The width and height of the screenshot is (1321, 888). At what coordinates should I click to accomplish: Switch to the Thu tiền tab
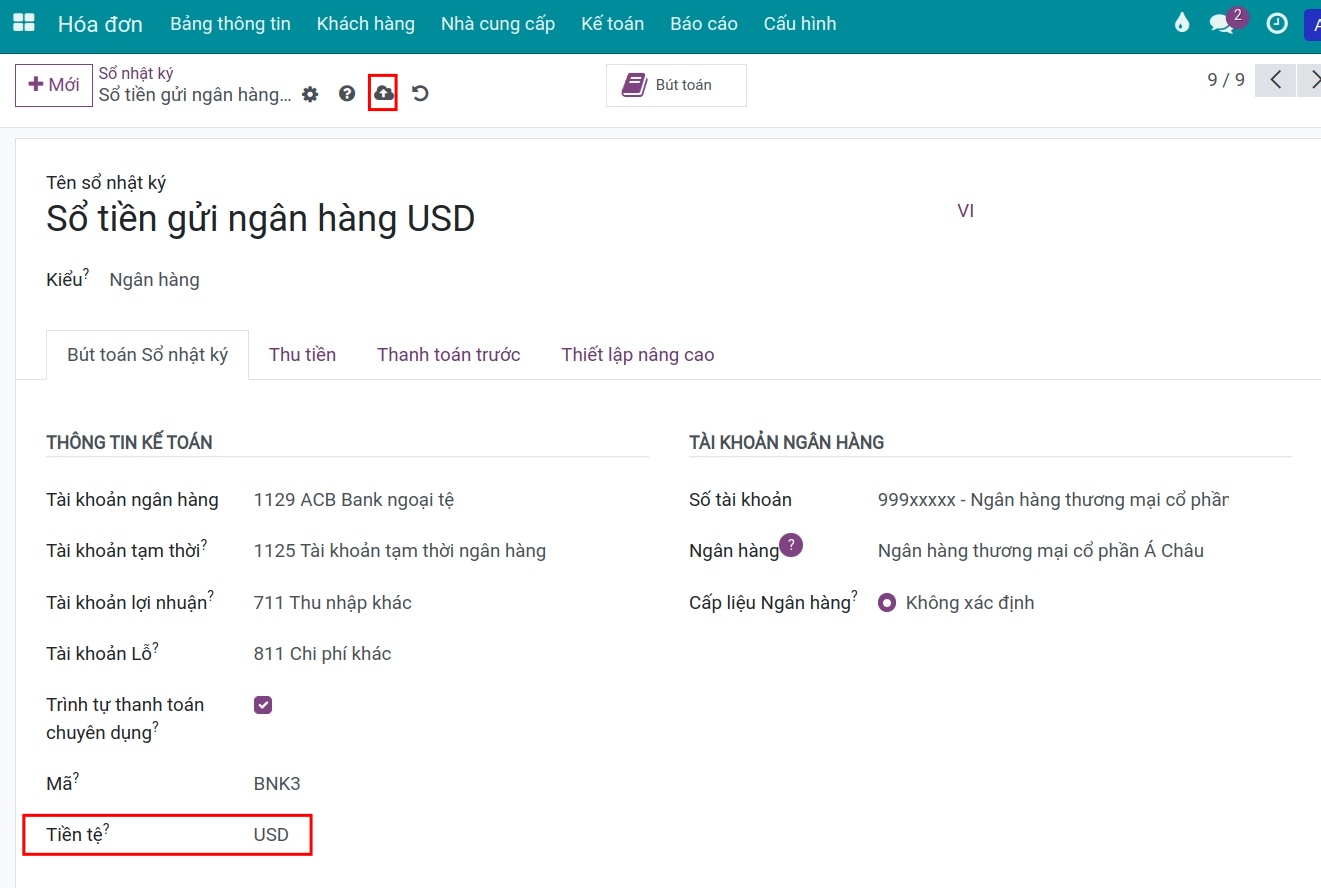(x=302, y=355)
